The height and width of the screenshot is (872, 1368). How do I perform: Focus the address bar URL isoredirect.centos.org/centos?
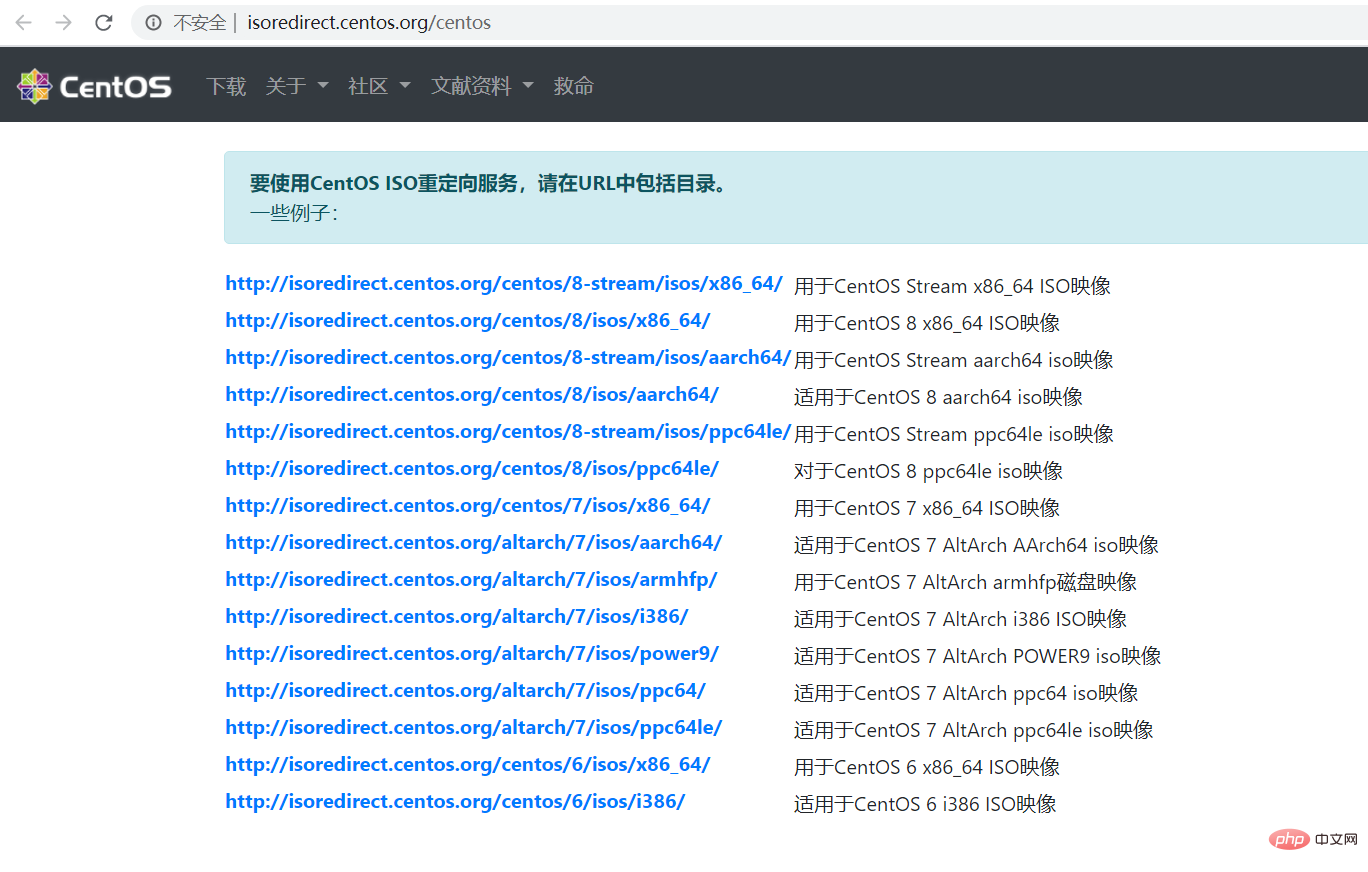pyautogui.click(x=369, y=22)
